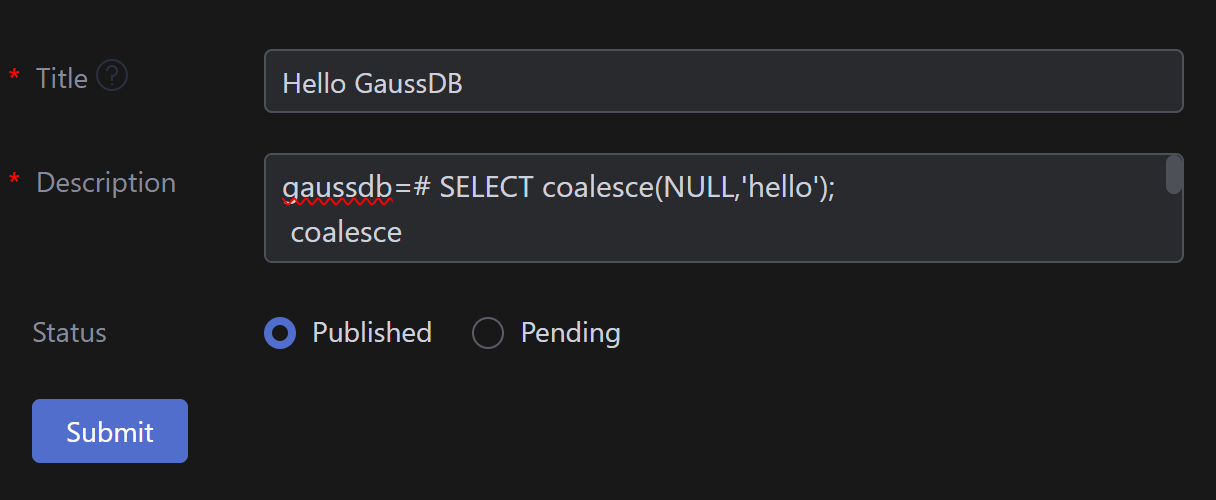Click the word GaussDB in Title field
Screen dimensions: 1216x500
tap(409, 82)
